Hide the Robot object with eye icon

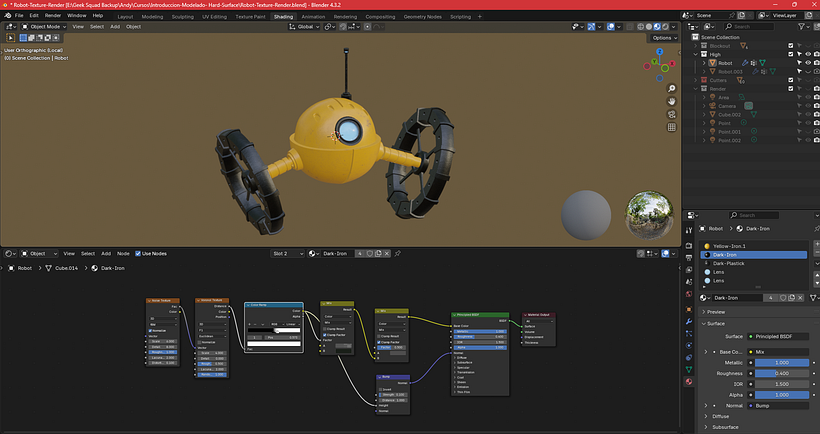tap(808, 63)
